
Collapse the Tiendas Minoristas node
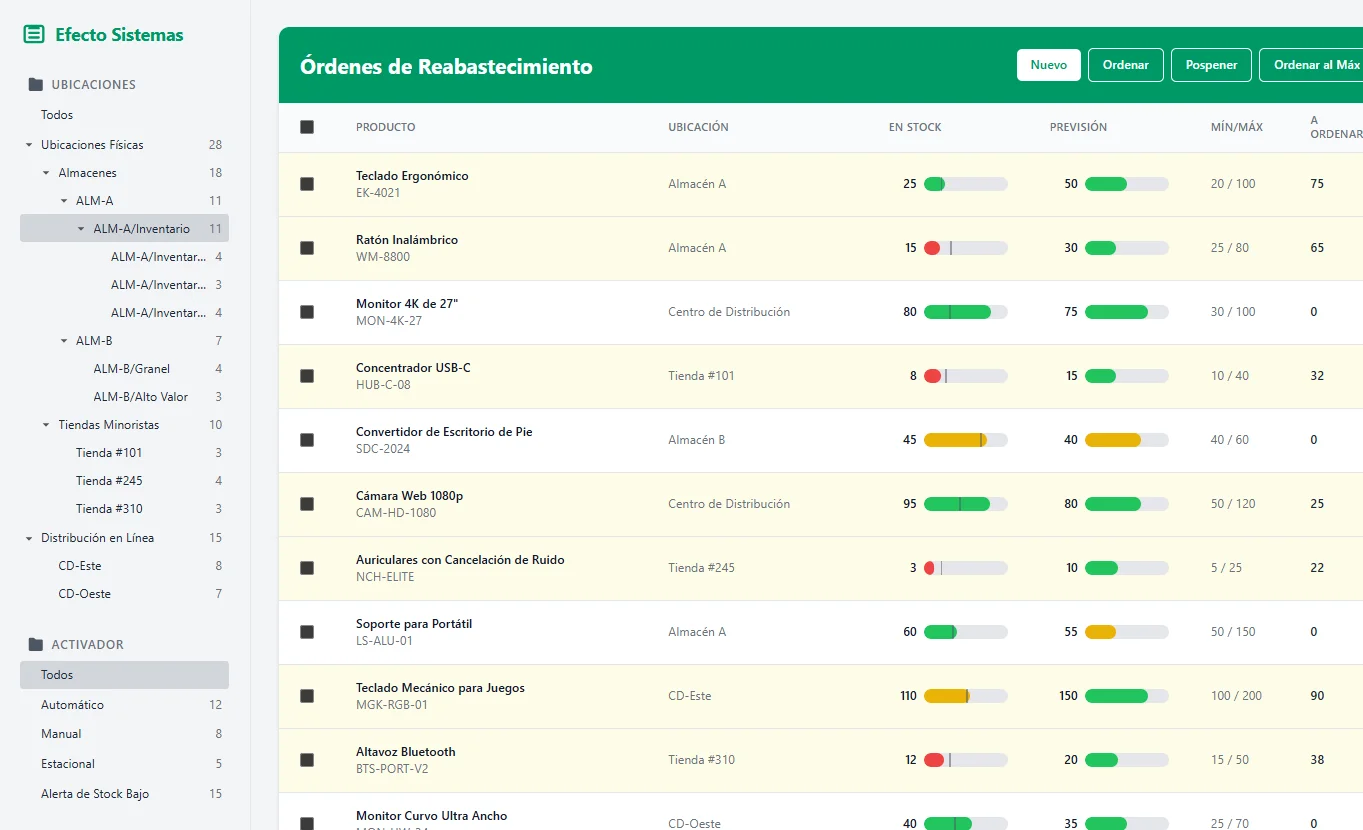click(x=44, y=424)
